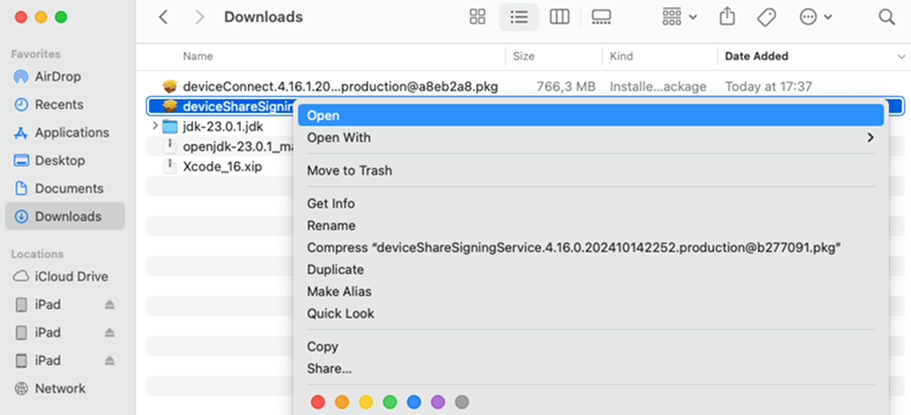Screen dimensions: 911x415
Task: Open AirDrop in the sidebar
Action: point(58,77)
